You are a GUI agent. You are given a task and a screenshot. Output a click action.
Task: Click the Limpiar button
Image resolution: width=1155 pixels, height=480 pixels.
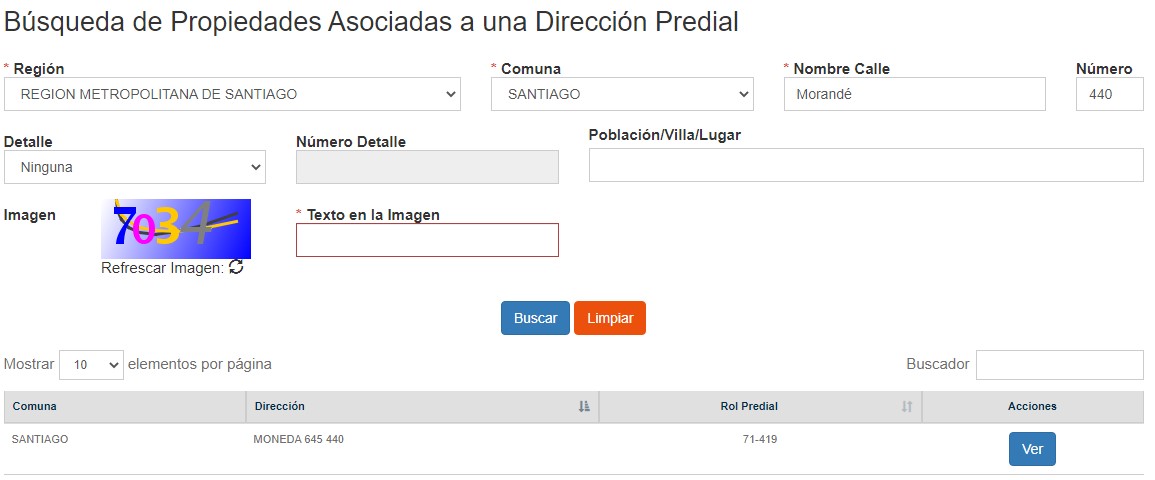pos(610,318)
